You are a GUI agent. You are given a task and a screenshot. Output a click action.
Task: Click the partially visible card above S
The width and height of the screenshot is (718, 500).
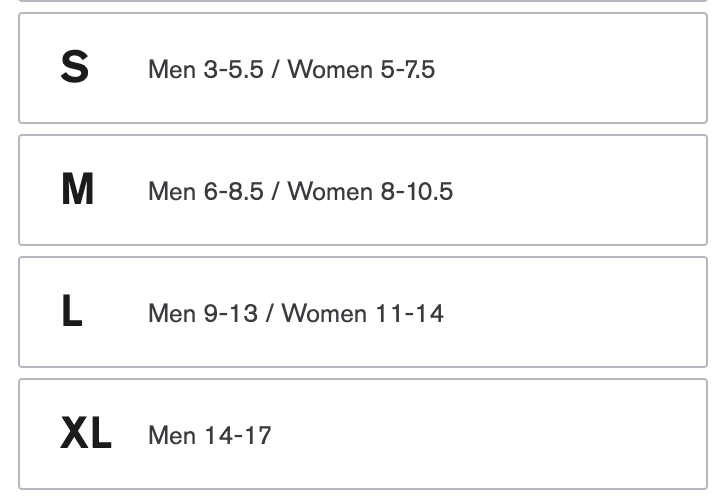coord(362,1)
